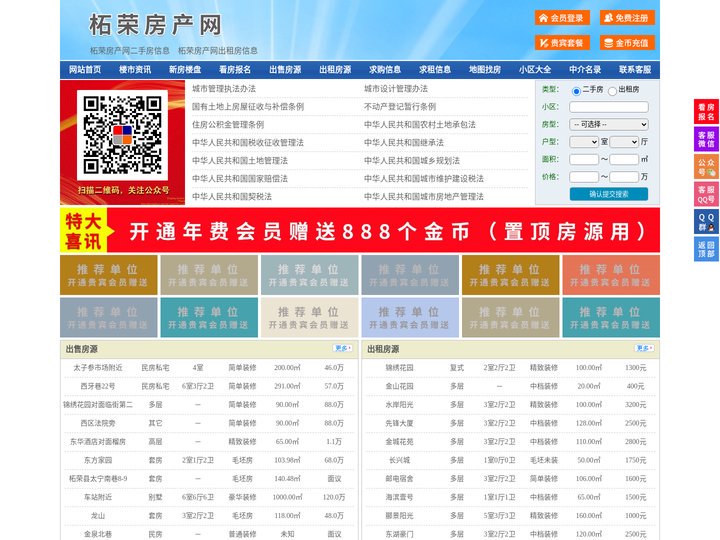
Task: Open the 柘荣房产网二手房信息 link
Action: 129,51
